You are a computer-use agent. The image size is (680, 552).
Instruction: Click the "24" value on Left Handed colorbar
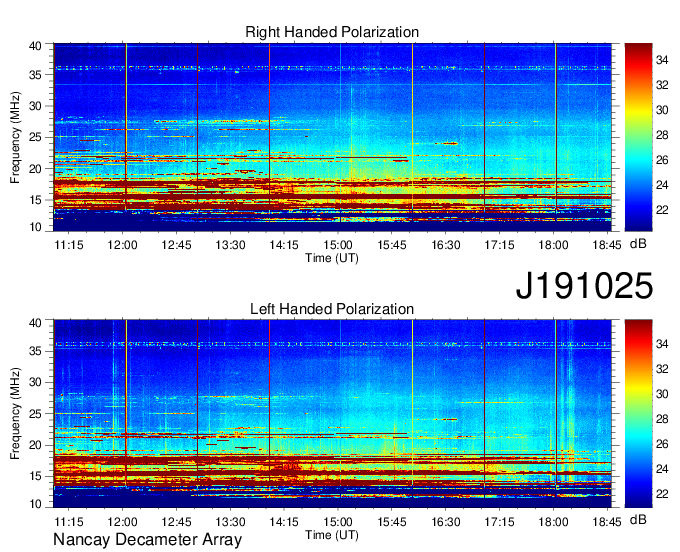click(662, 469)
